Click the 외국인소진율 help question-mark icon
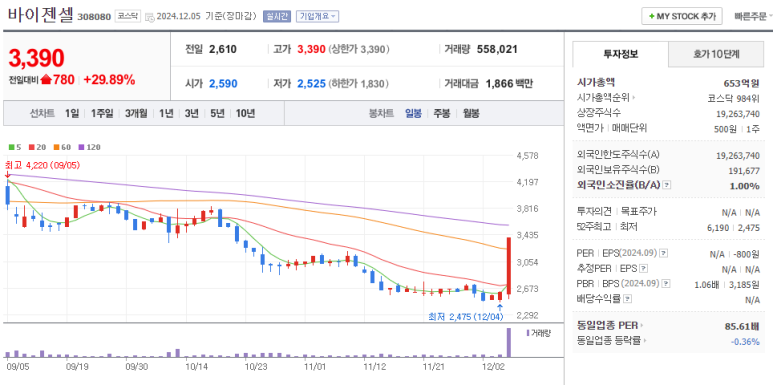The width and height of the screenshot is (773, 385). click(x=667, y=185)
